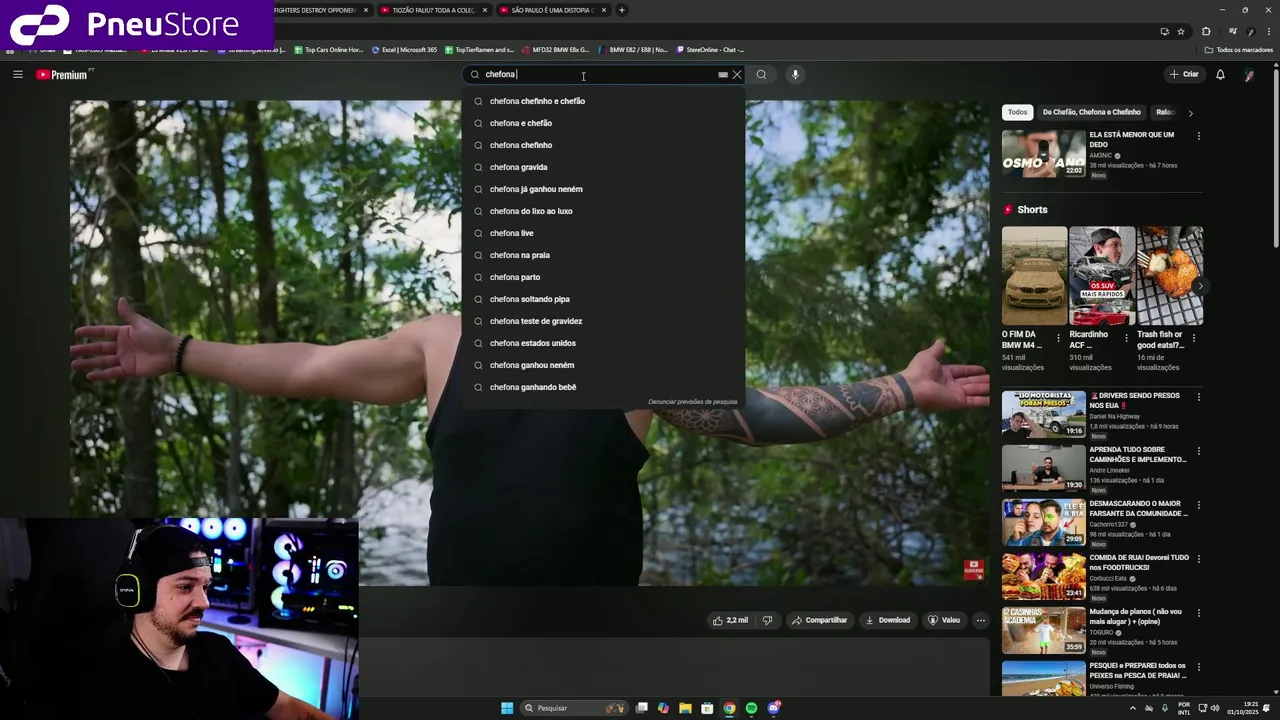Open DESMASCARANDO O MAIOR FARSANTE video
Viewport: 1280px width, 720px height.
[1044, 522]
